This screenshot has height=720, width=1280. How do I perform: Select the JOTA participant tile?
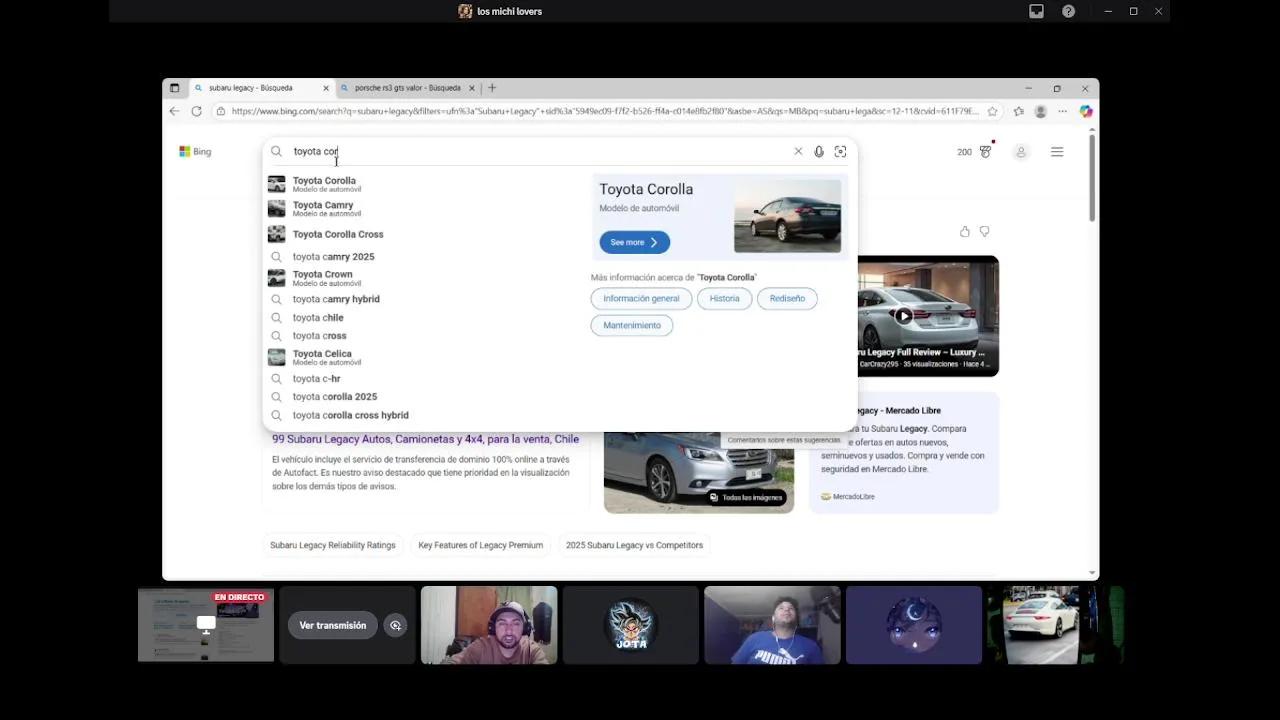click(631, 625)
